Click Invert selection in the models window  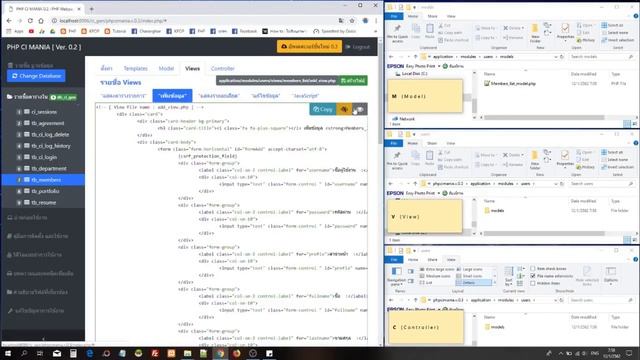pyautogui.click(x=617, y=40)
